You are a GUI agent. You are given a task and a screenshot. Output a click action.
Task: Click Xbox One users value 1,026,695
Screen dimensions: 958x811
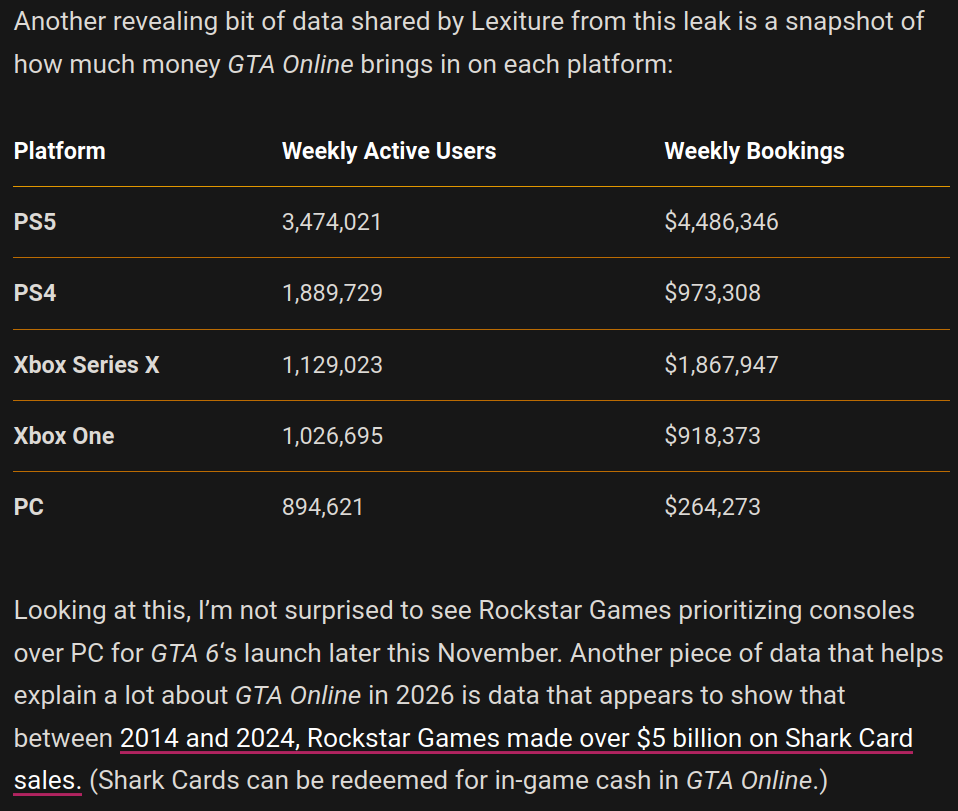coord(332,436)
